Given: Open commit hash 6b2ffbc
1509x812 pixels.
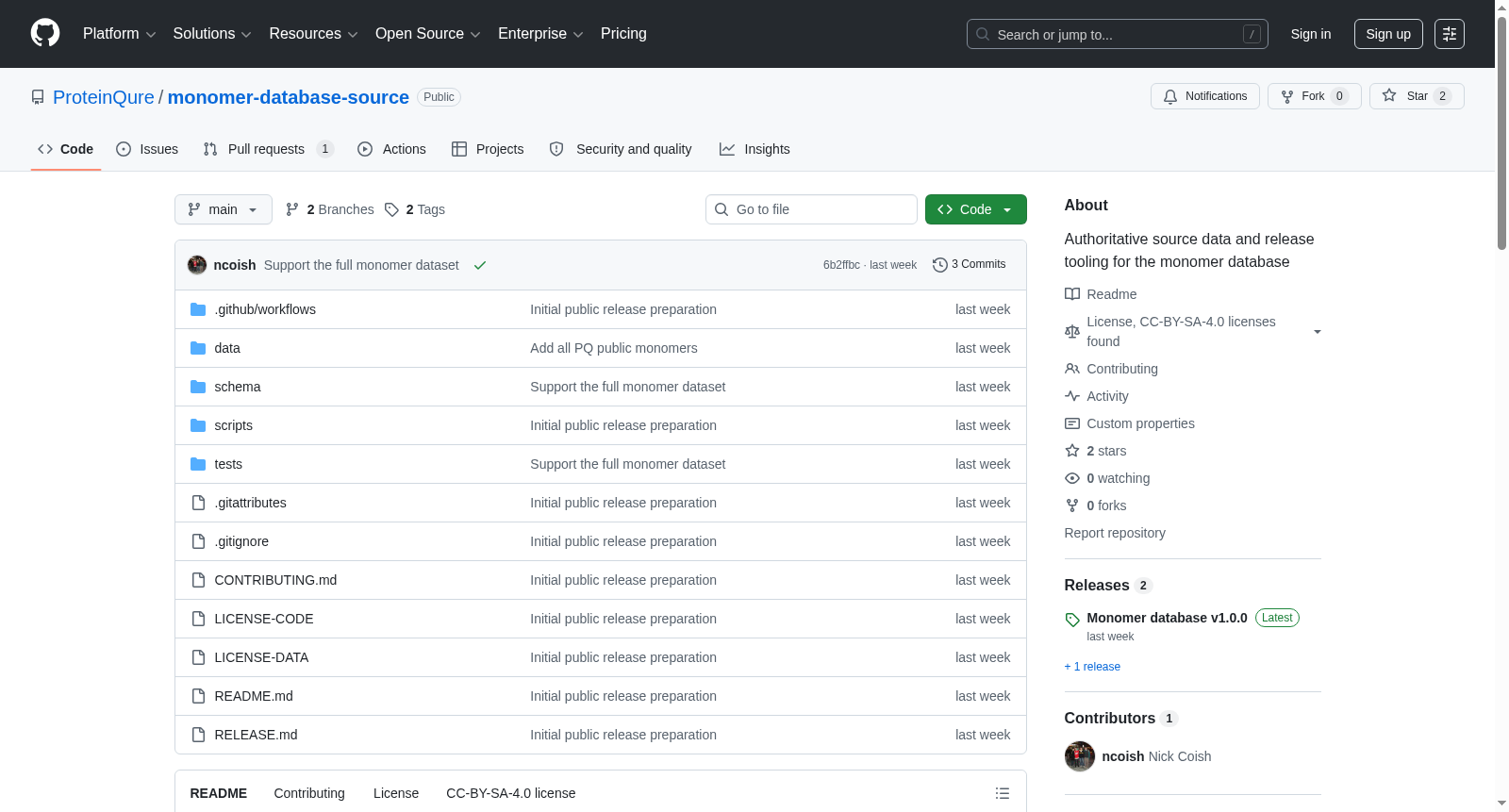Looking at the screenshot, I should click(841, 265).
